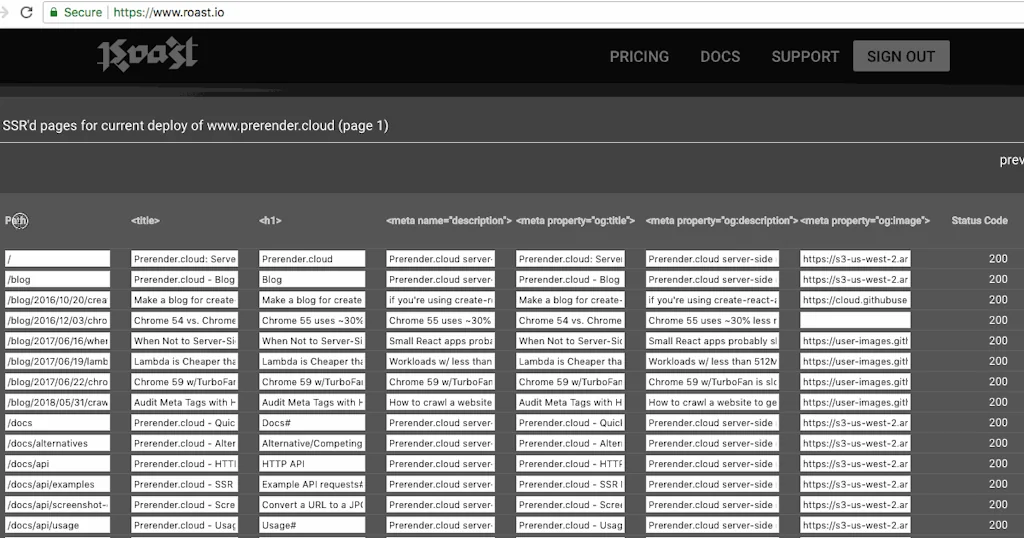Click the meta property="og:title" header
1024x538 pixels.
point(575,221)
